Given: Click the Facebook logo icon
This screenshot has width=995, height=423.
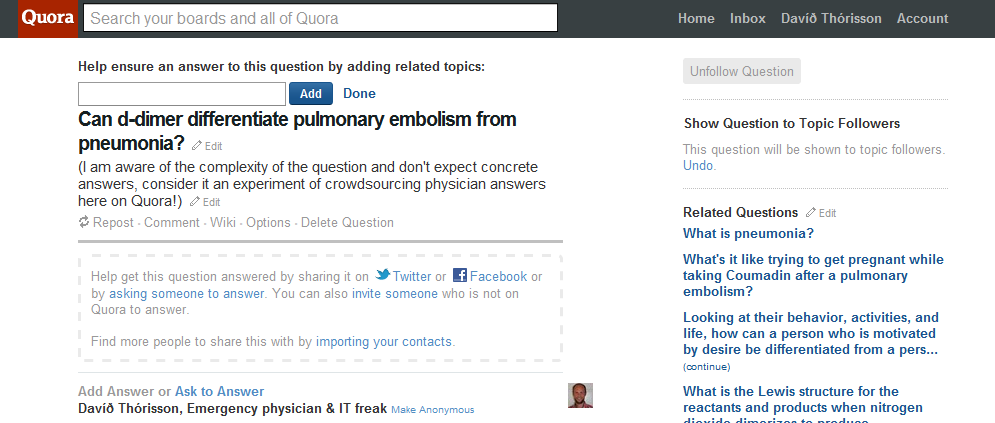Looking at the screenshot, I should pos(459,275).
